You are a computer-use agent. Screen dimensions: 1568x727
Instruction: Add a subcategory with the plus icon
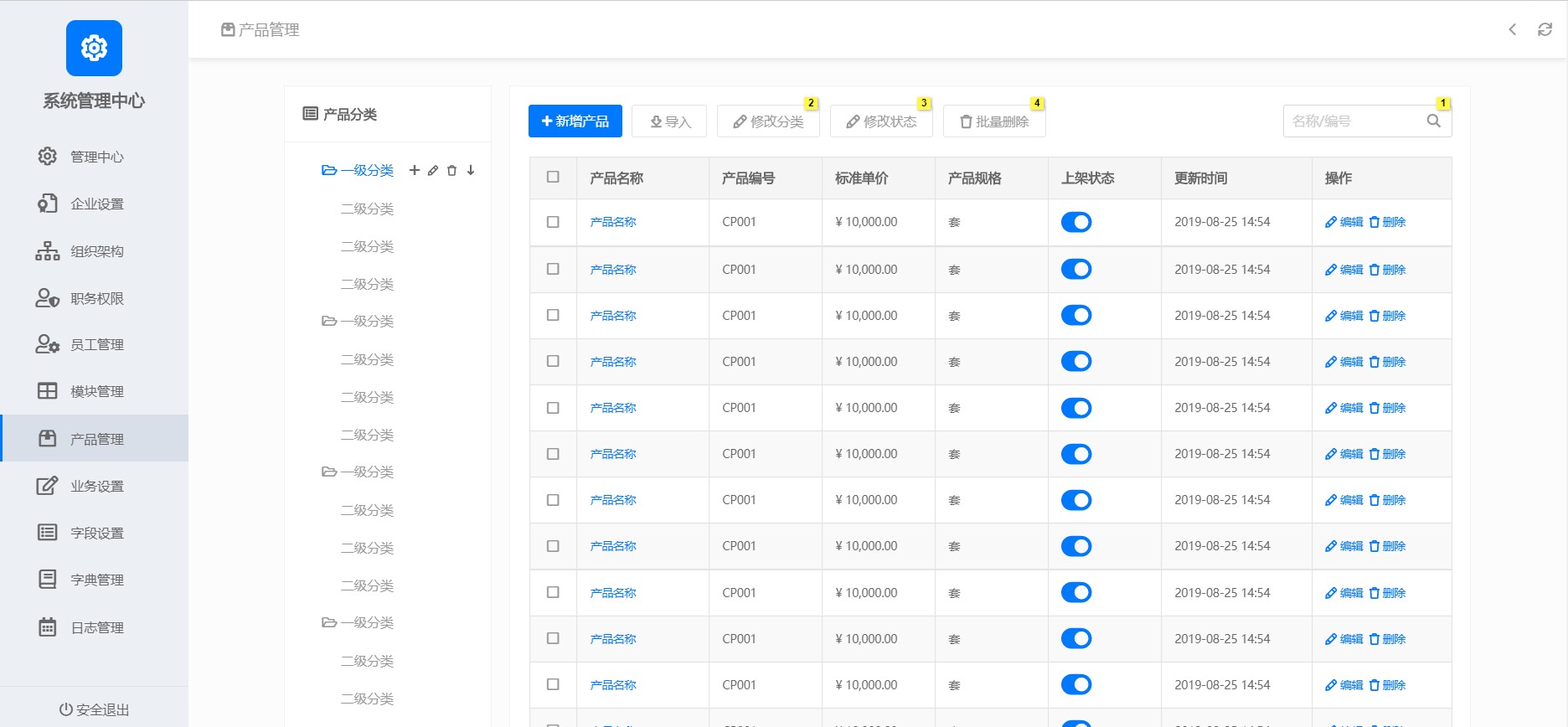pyautogui.click(x=414, y=170)
